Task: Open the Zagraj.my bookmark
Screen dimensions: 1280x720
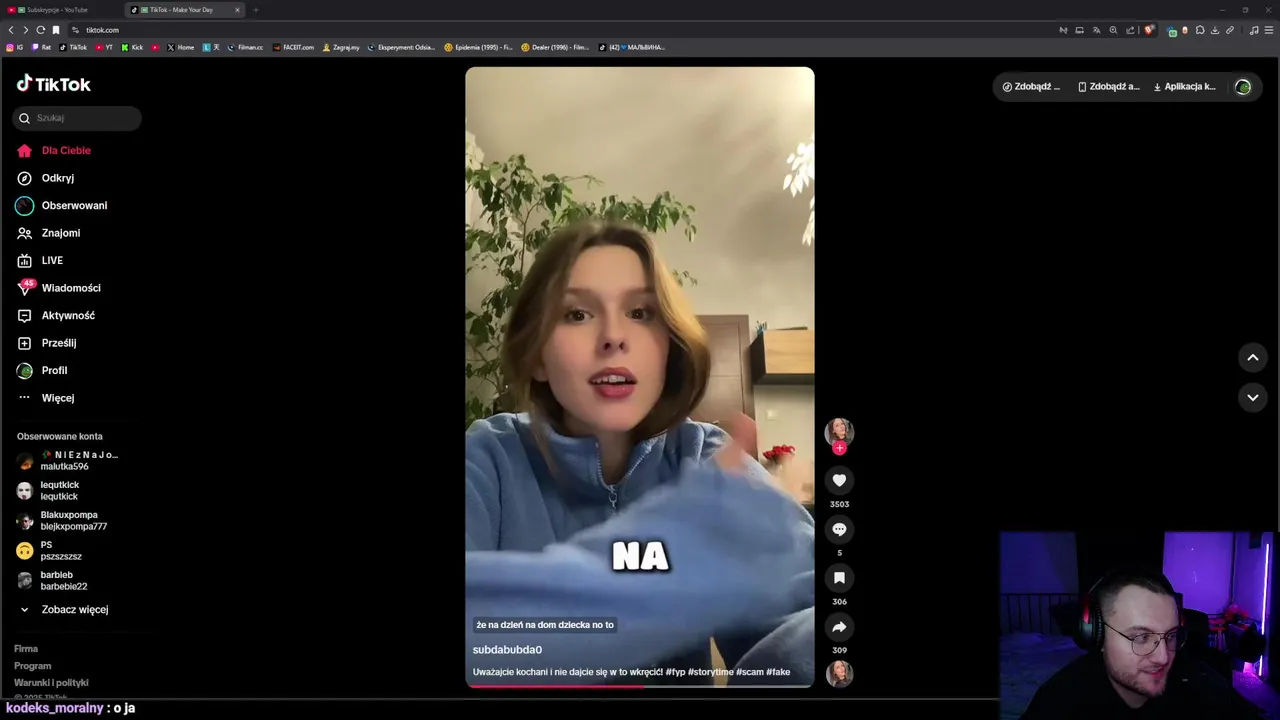Action: 341,47
